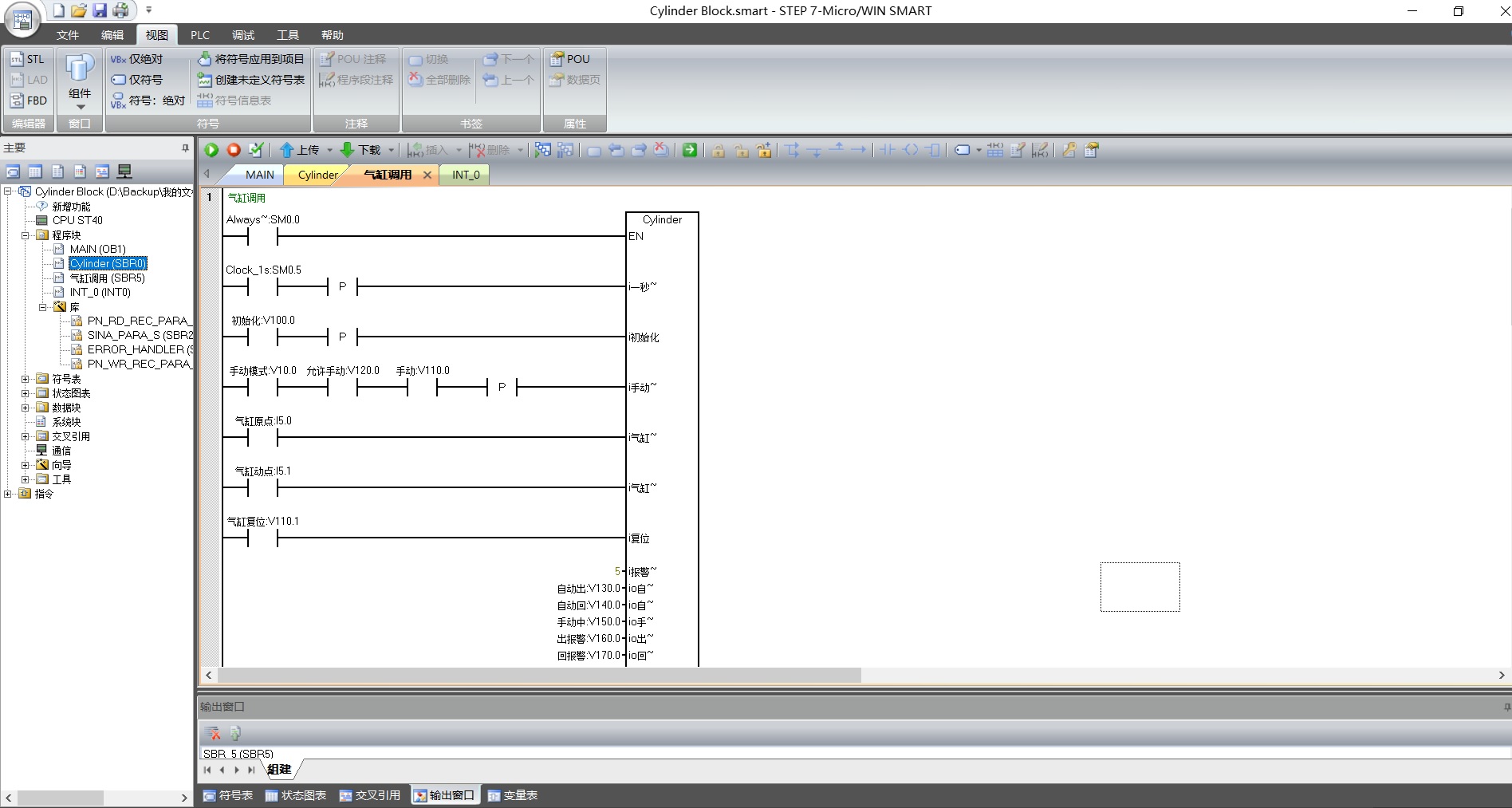Click the compile program icon

[256, 150]
